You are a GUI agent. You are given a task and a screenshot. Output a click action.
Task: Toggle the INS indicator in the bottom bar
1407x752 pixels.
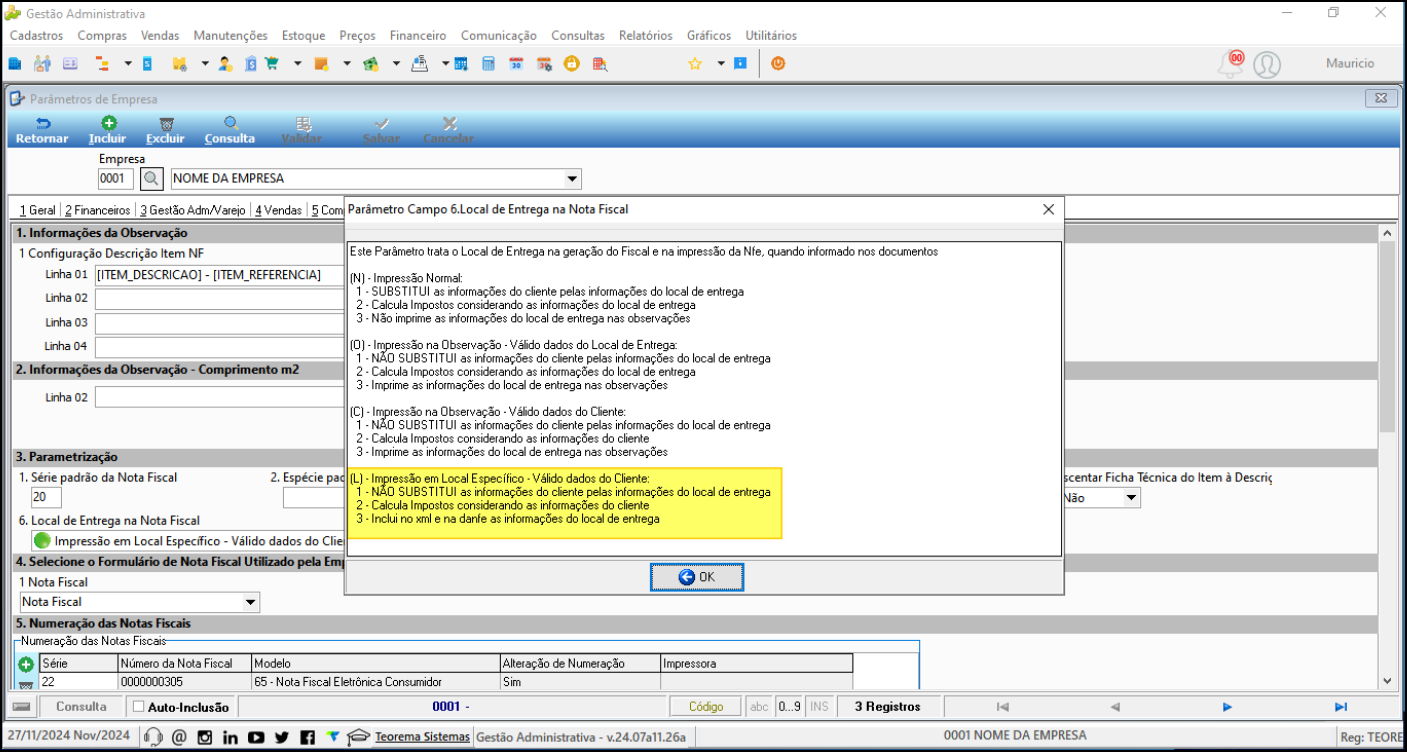click(819, 707)
